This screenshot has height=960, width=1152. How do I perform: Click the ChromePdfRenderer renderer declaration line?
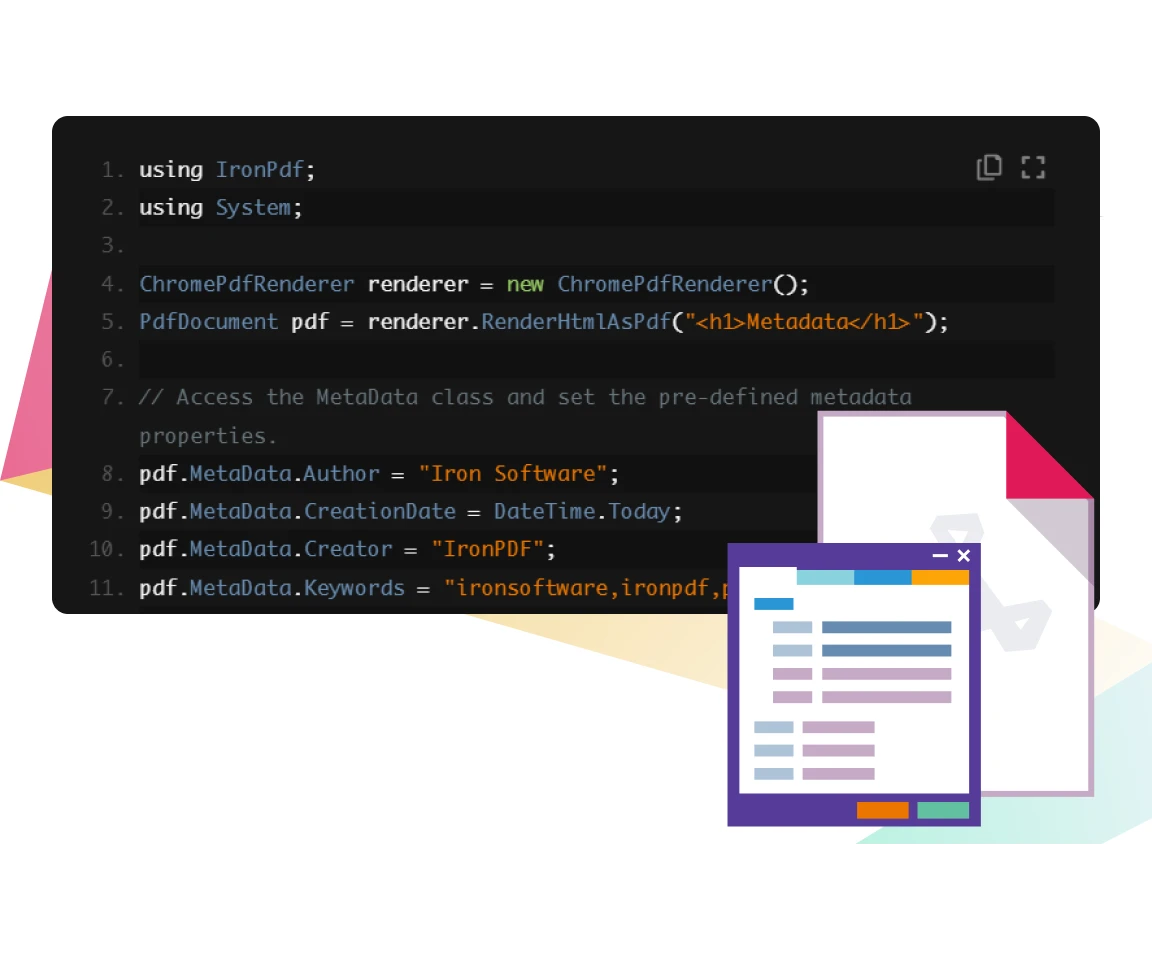(474, 284)
